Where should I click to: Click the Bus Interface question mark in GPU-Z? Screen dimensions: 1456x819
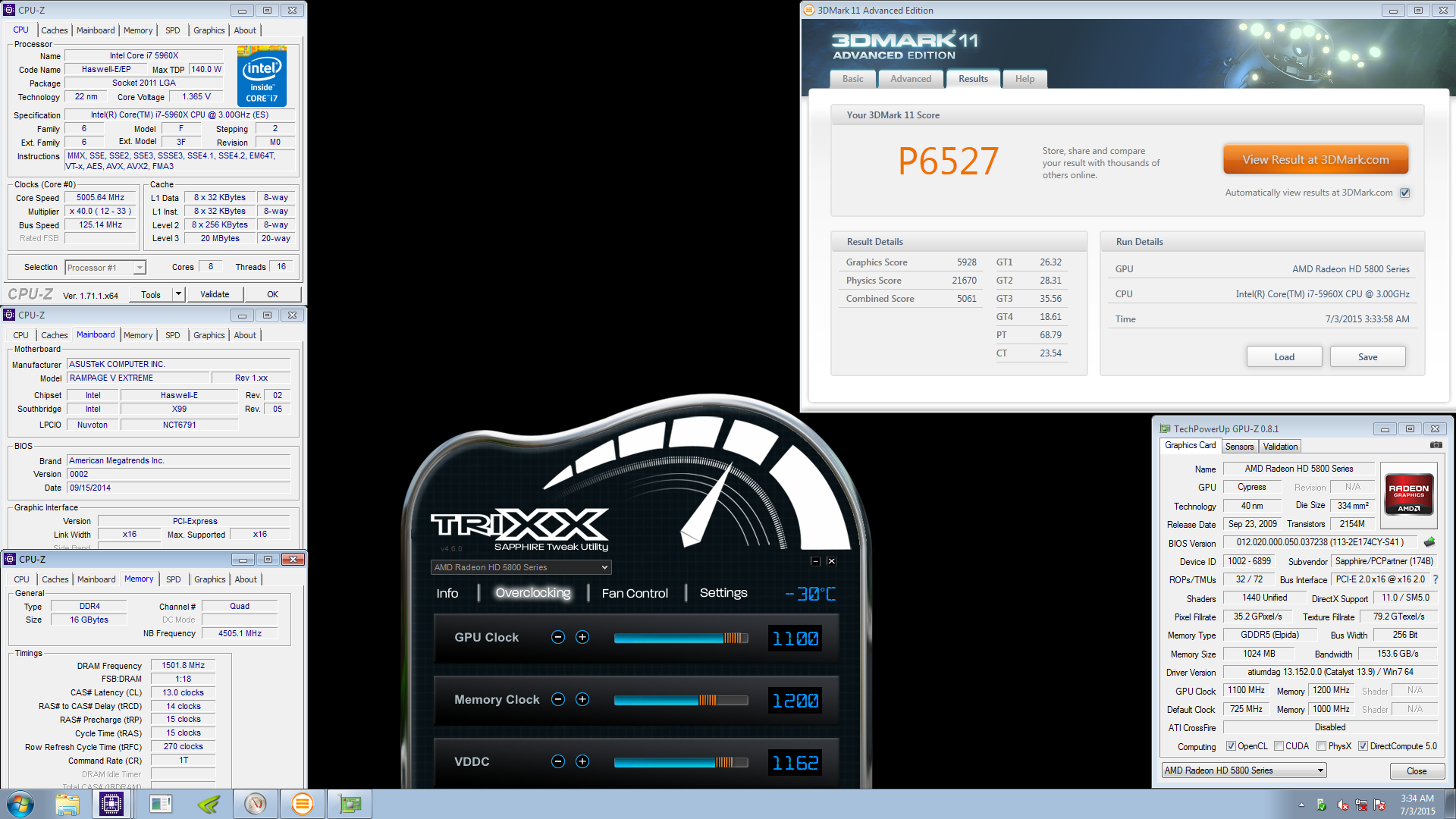tap(1436, 579)
